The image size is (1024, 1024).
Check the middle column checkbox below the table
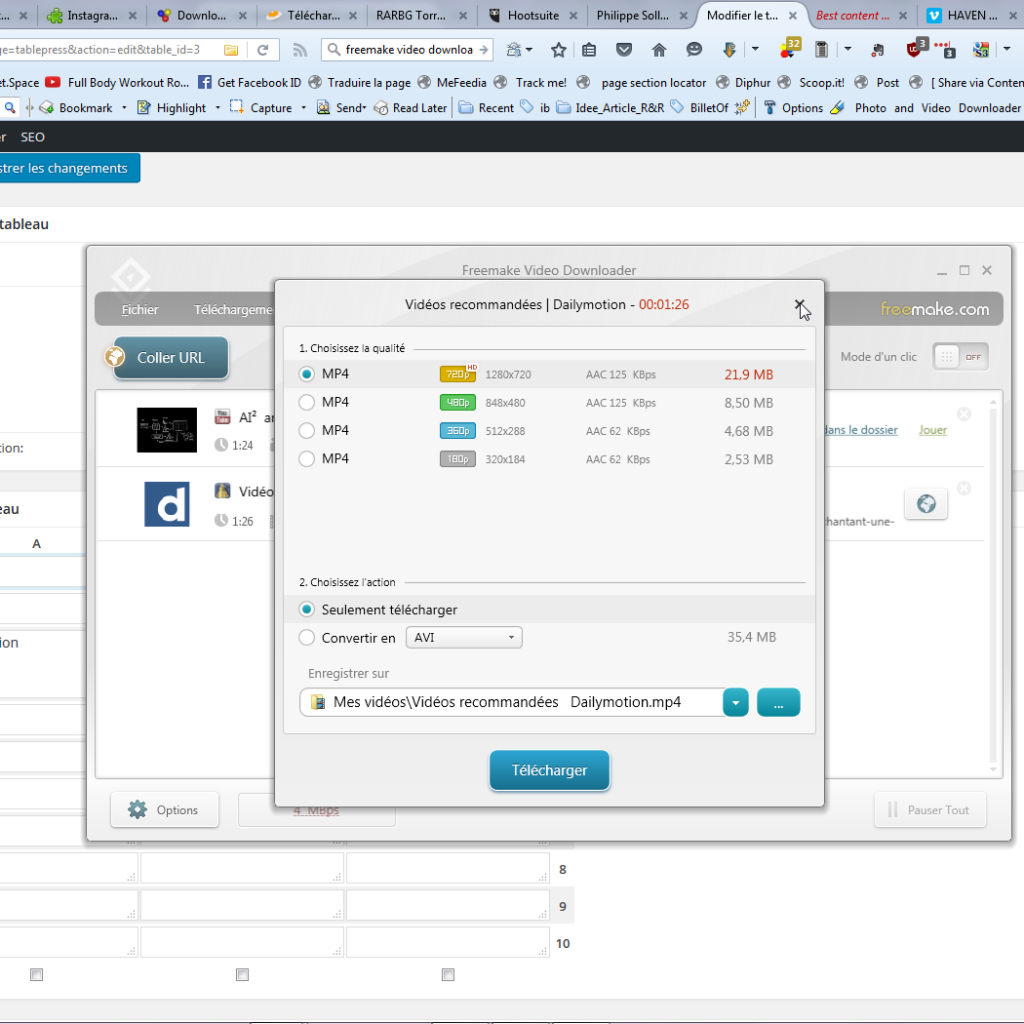click(242, 974)
